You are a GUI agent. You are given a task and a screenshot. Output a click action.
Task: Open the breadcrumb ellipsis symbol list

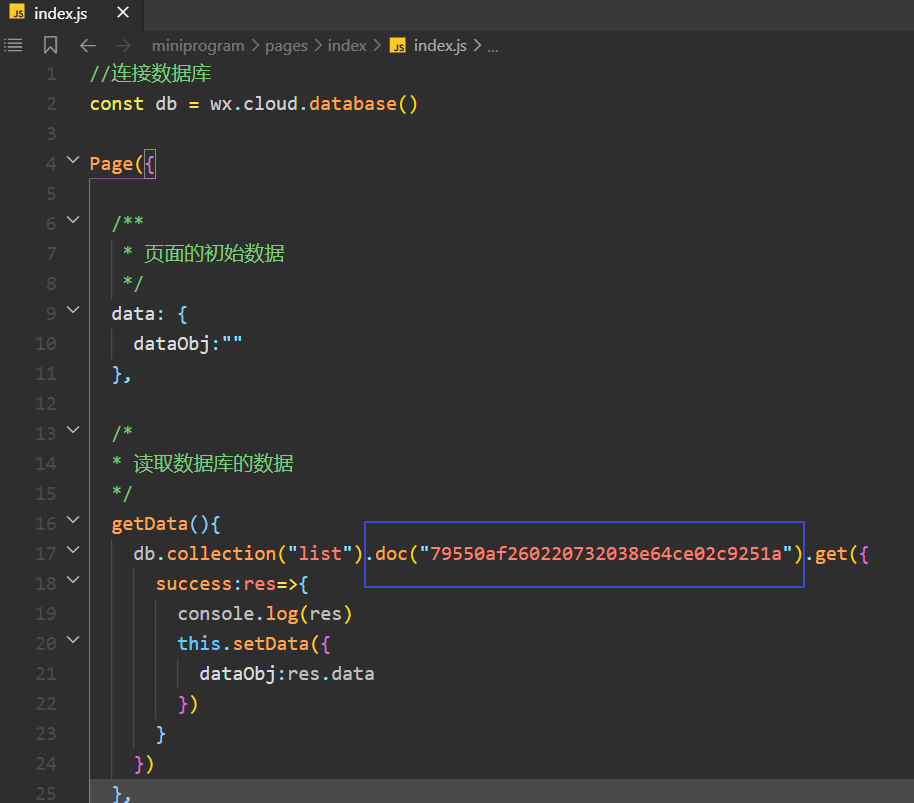pos(493,47)
